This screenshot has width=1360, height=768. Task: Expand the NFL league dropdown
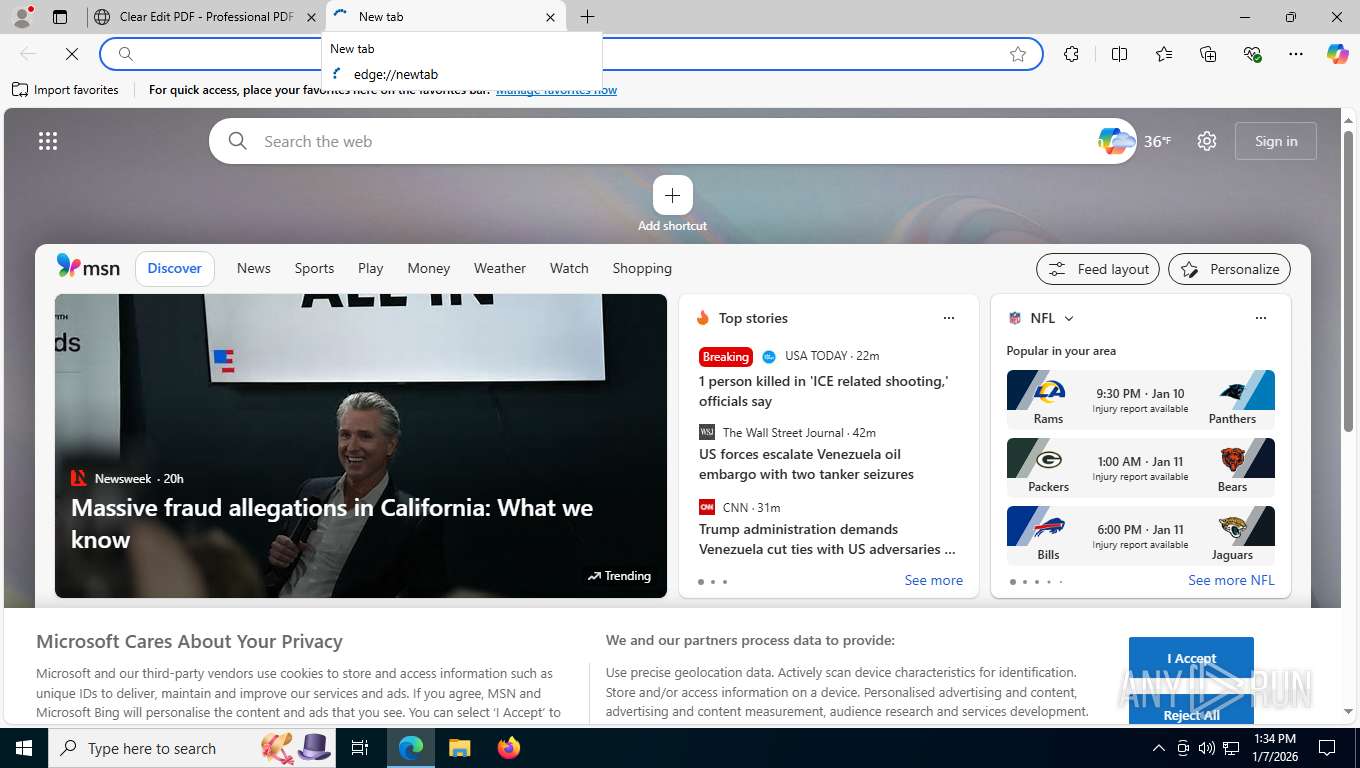pos(1069,318)
